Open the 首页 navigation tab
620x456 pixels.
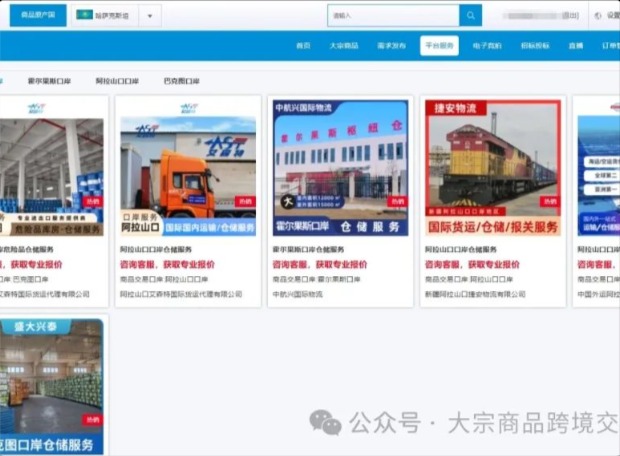303,45
